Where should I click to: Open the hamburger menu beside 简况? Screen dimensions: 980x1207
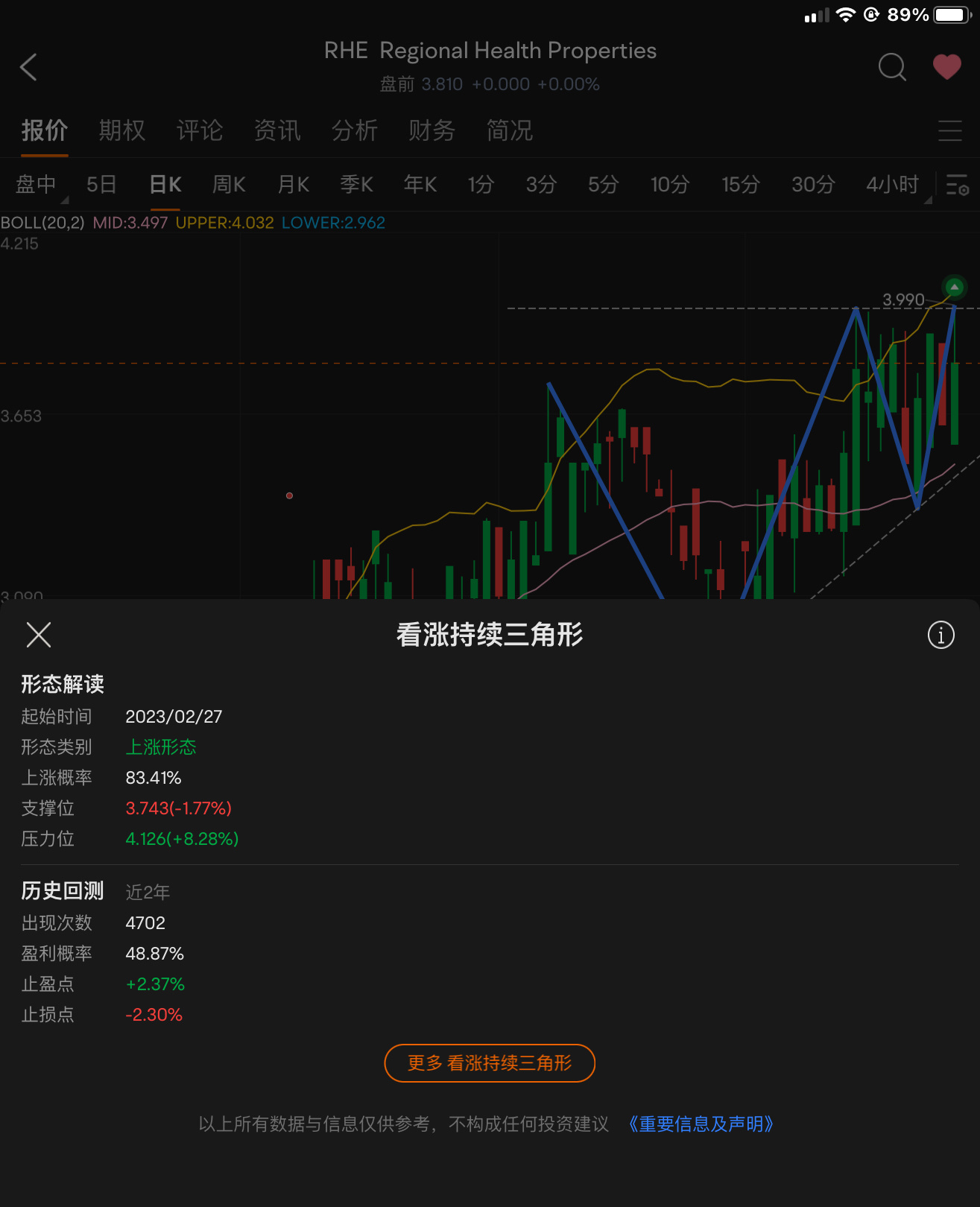[950, 130]
